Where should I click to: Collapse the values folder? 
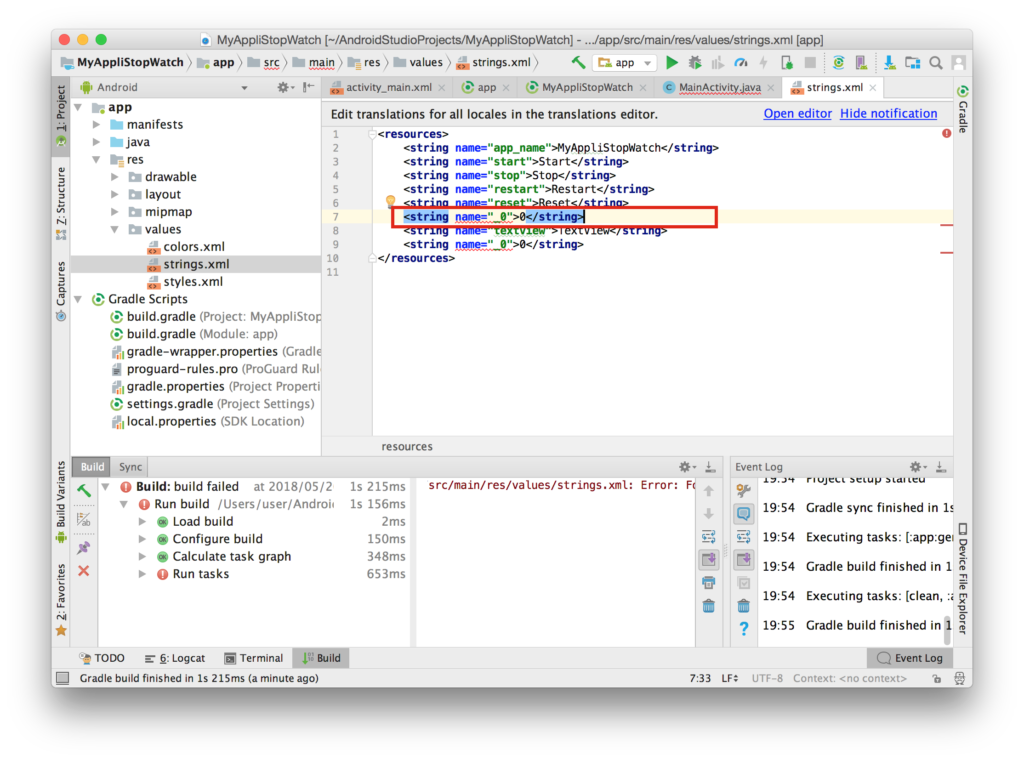pyautogui.click(x=115, y=229)
